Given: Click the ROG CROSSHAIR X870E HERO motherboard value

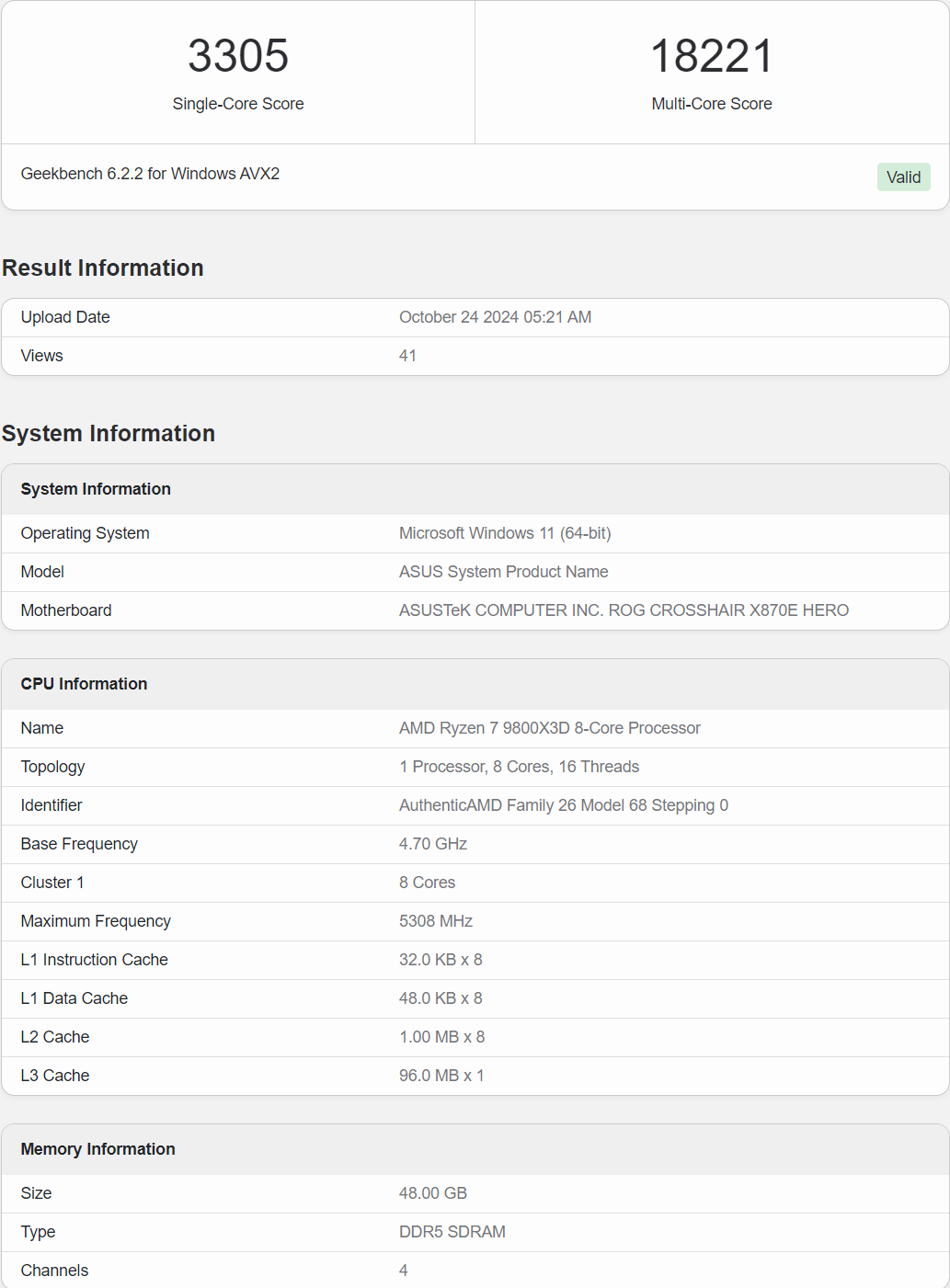Looking at the screenshot, I should pos(624,610).
